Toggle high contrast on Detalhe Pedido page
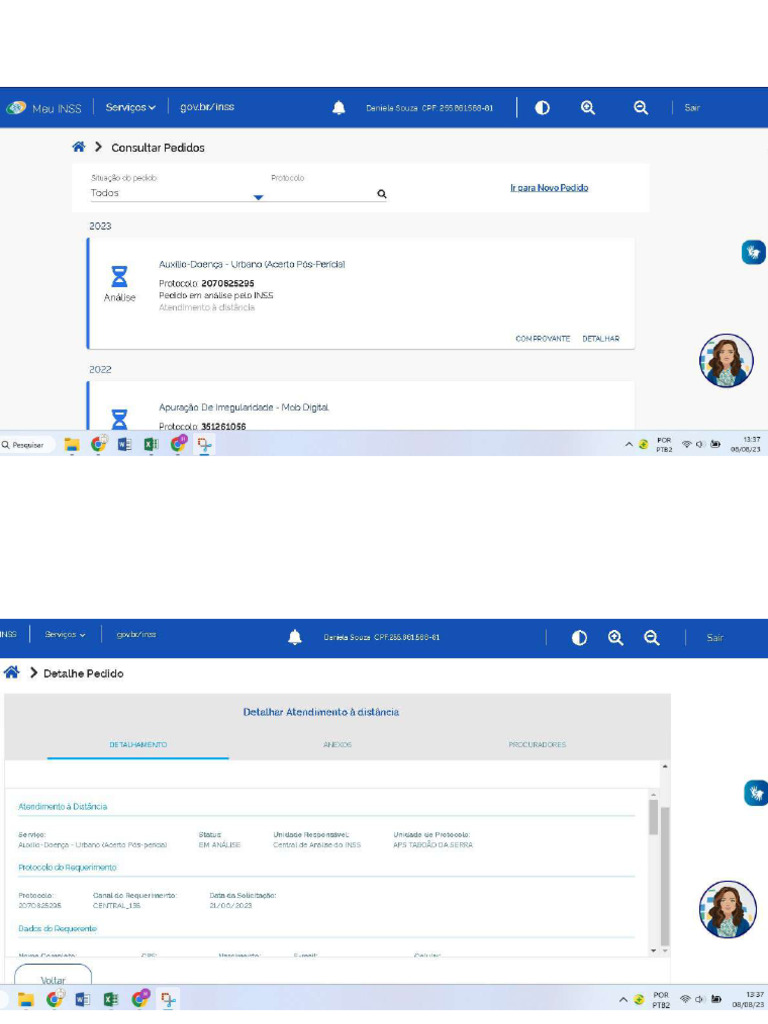 coord(579,638)
